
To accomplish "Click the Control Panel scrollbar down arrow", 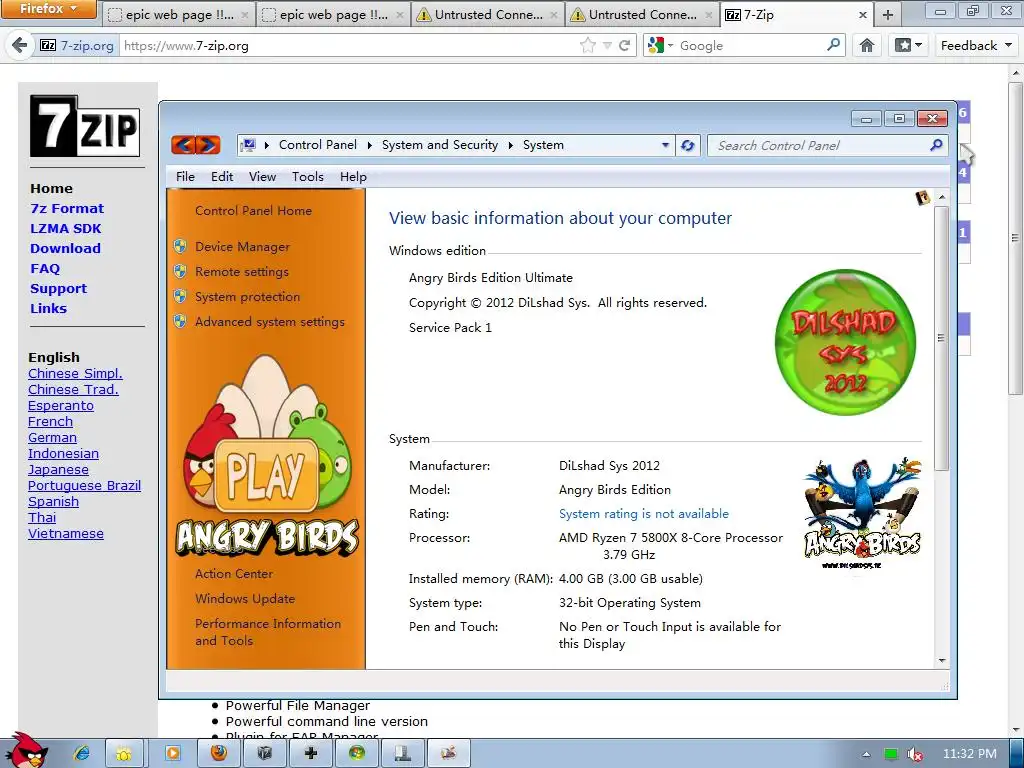I will 942,660.
